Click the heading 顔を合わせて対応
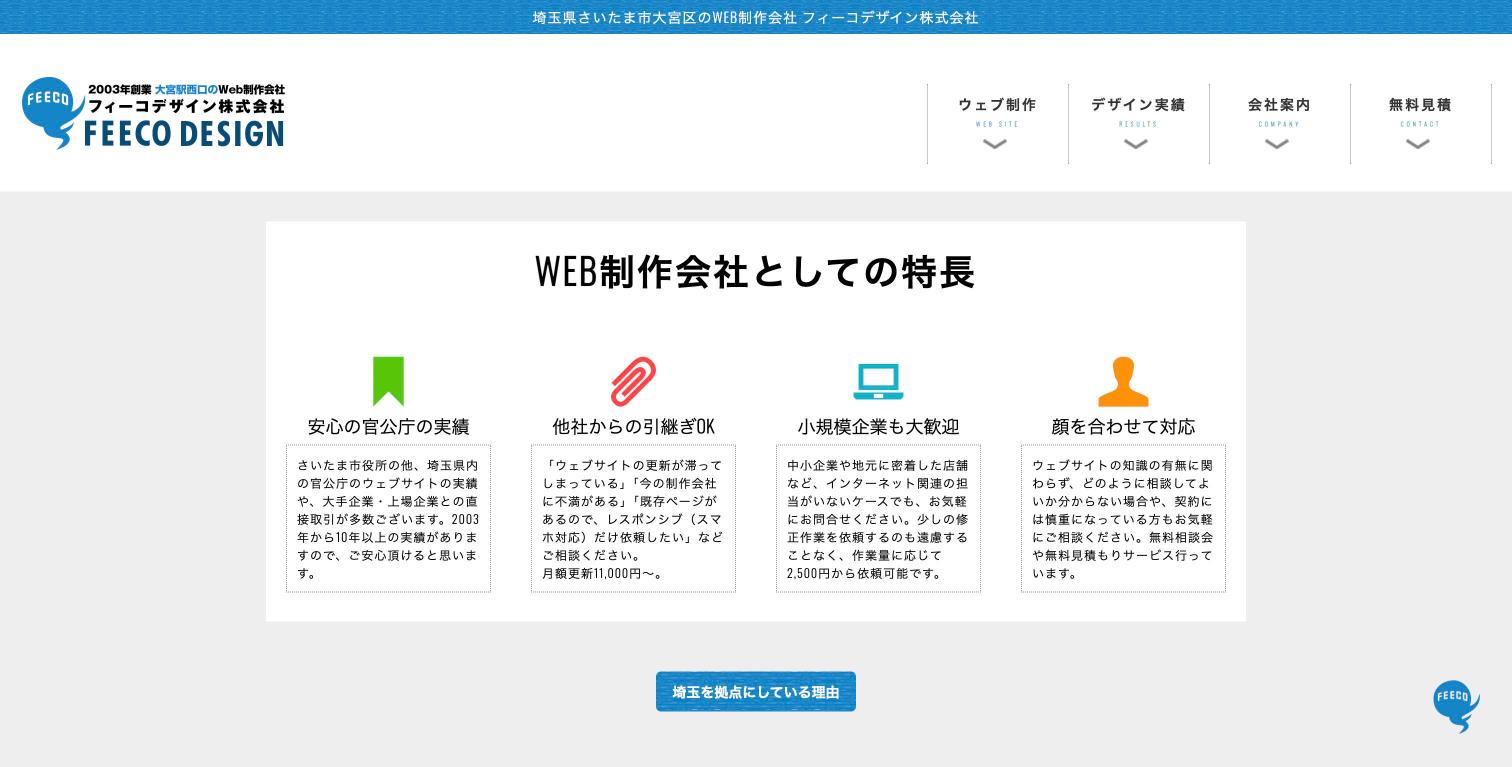This screenshot has height=767, width=1512. pos(1123,427)
